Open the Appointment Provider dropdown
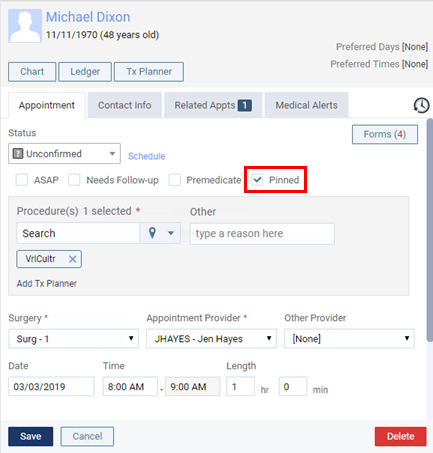This screenshot has height=453, width=433. click(x=211, y=339)
